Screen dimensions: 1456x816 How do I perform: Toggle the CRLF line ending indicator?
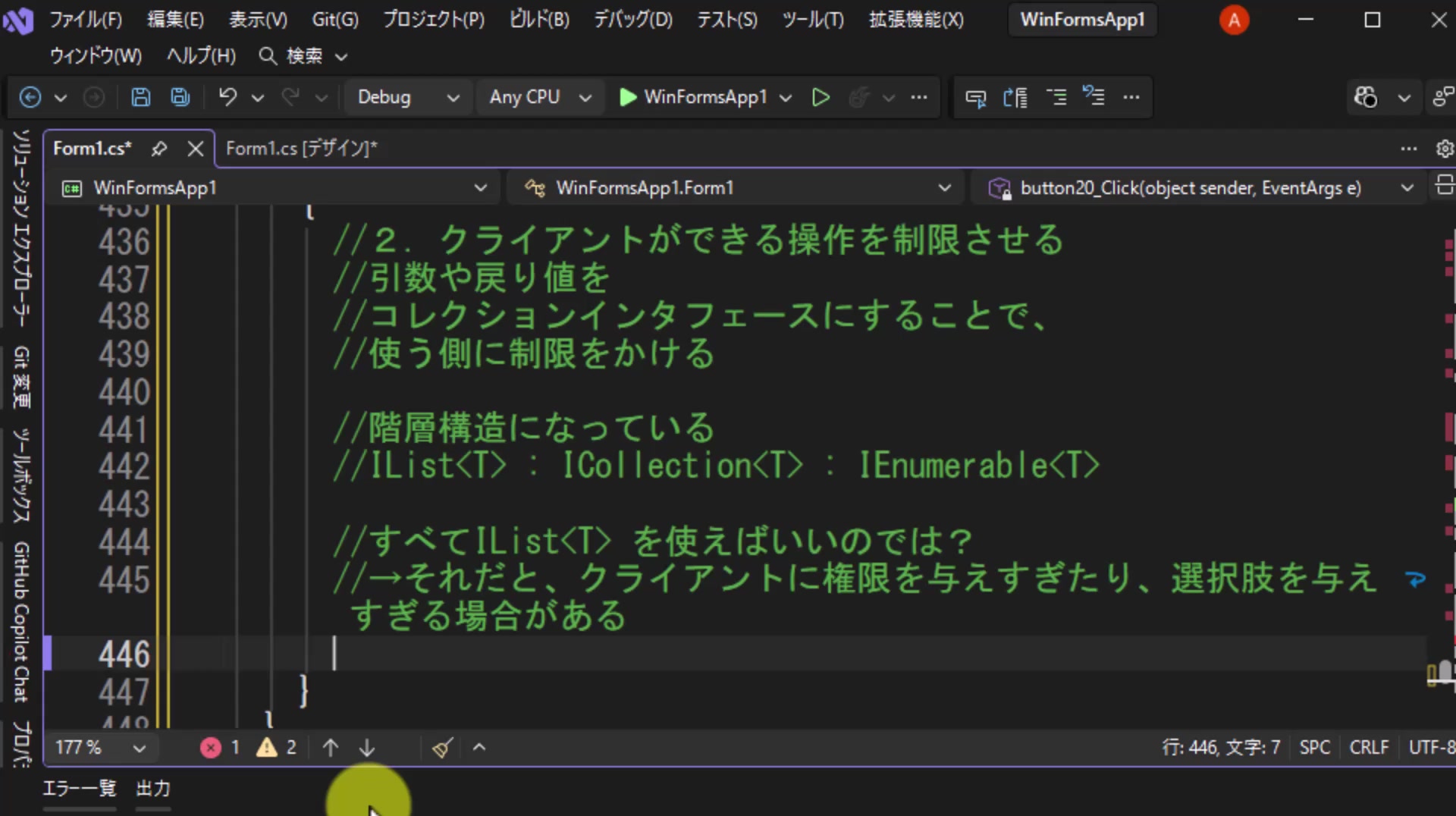click(1369, 748)
